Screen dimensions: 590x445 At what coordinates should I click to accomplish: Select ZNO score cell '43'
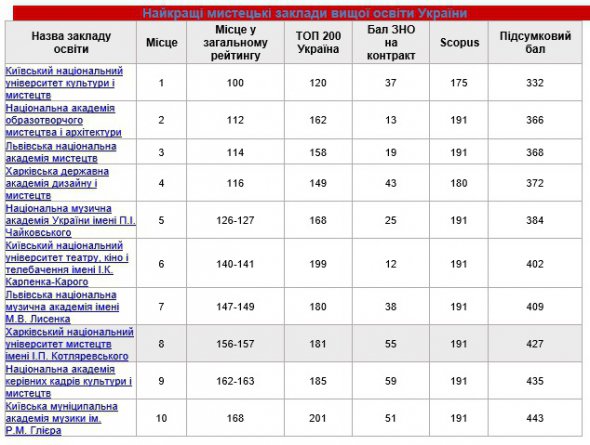point(391,183)
